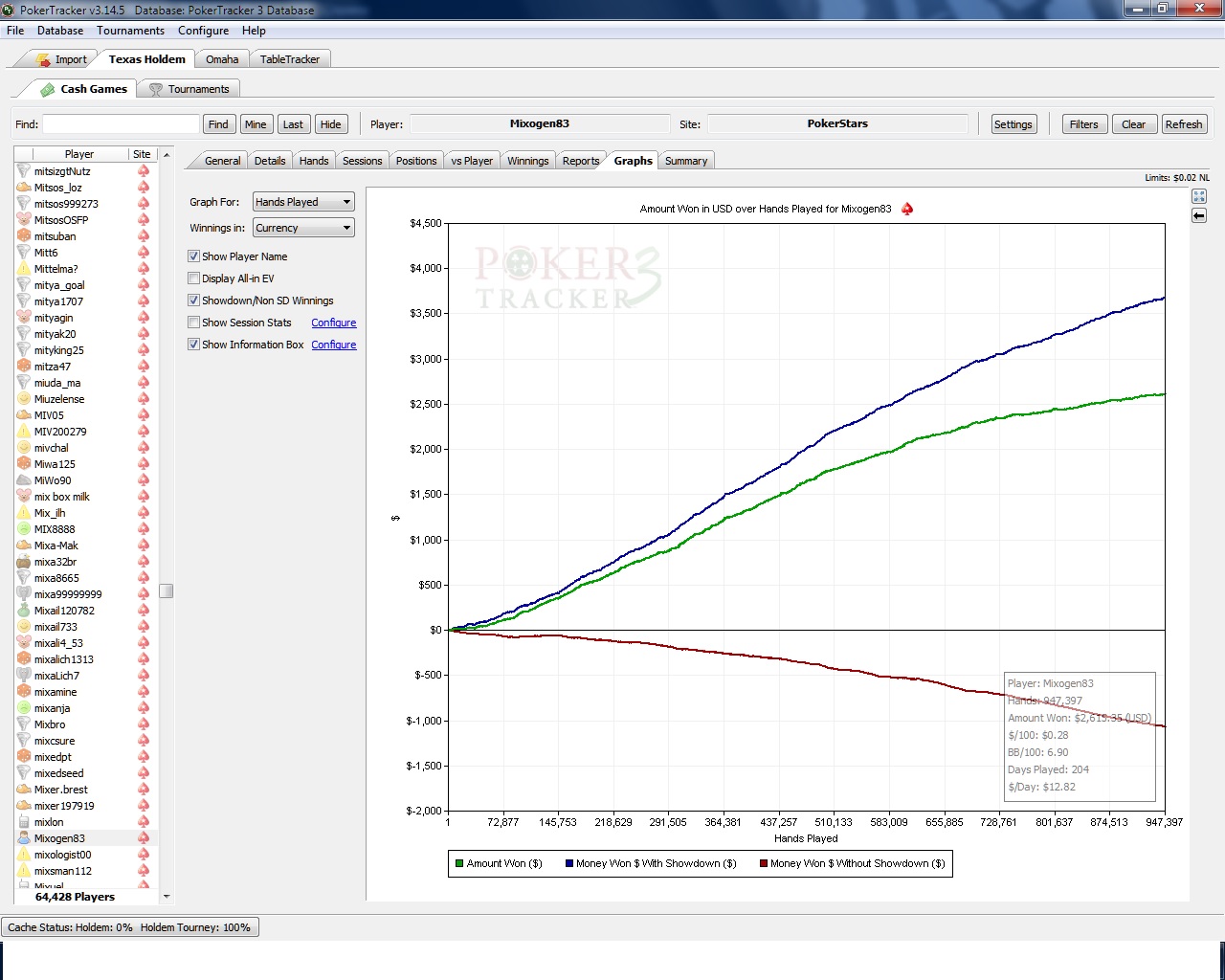Open the Winnings in dropdown
This screenshot has width=1225, height=980.
point(303,228)
